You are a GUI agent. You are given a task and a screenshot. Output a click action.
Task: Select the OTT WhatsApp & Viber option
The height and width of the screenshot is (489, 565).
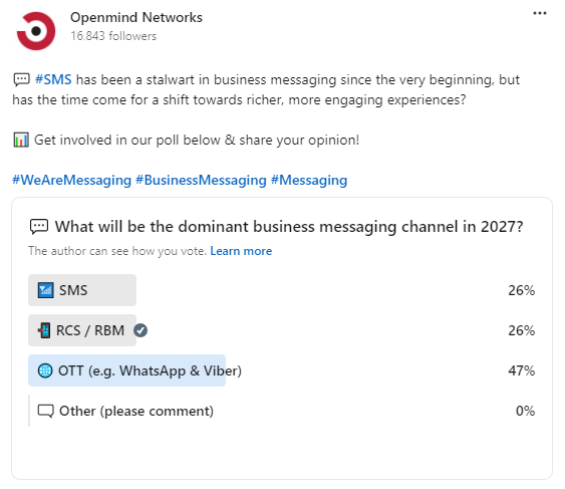[x=281, y=370]
